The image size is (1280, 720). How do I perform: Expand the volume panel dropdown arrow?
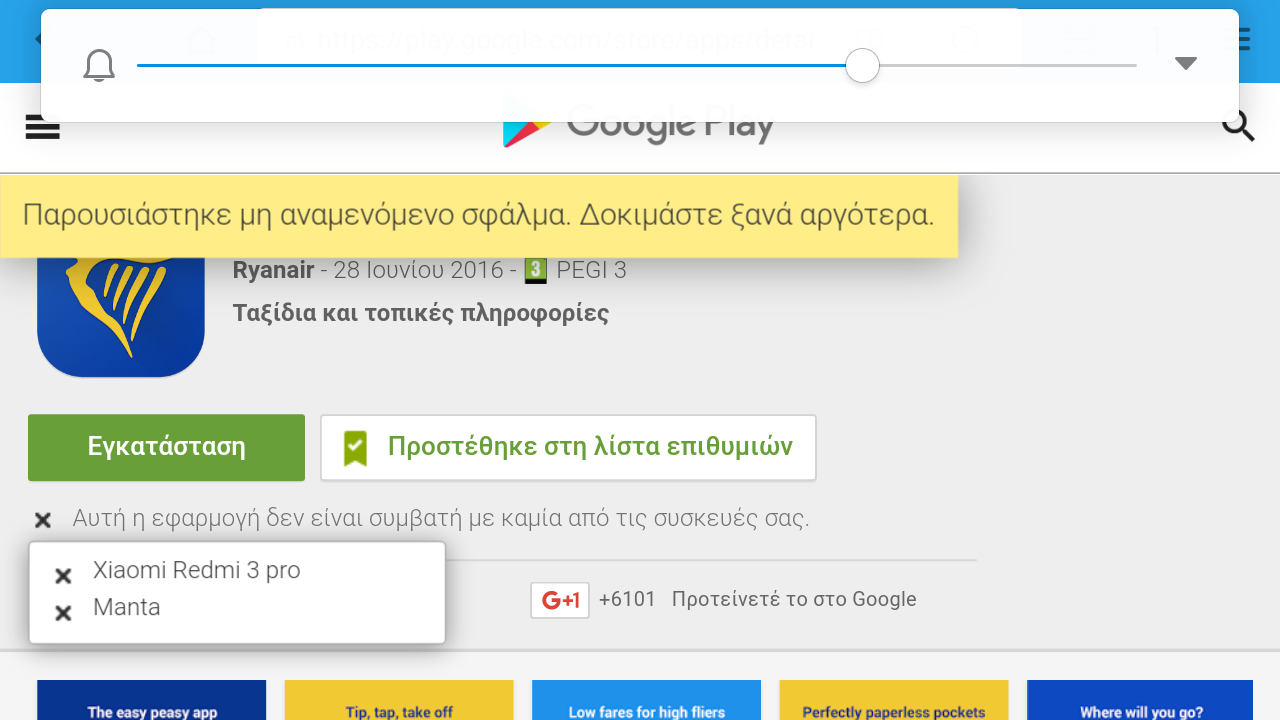tap(1185, 64)
